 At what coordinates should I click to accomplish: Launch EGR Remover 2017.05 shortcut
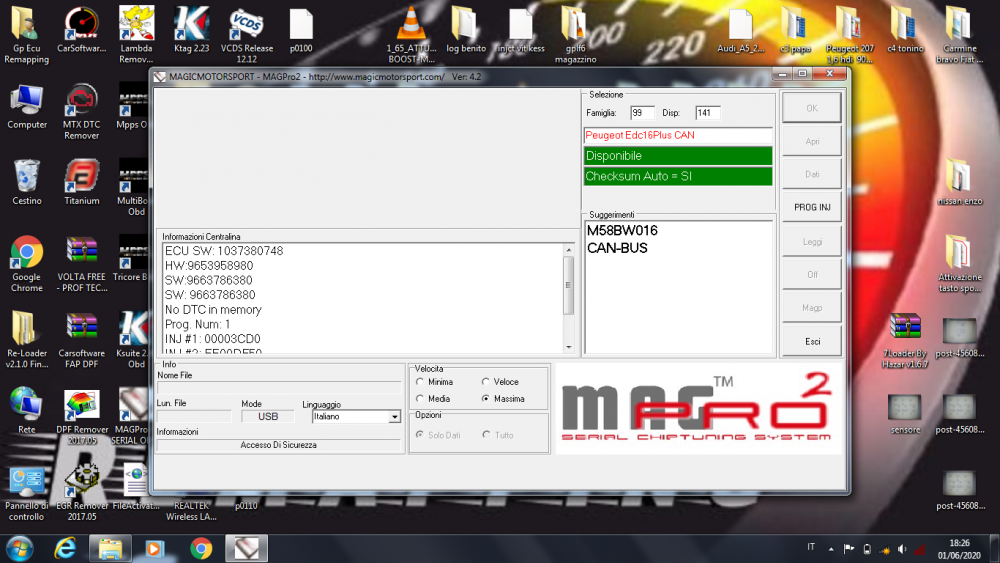(82, 493)
